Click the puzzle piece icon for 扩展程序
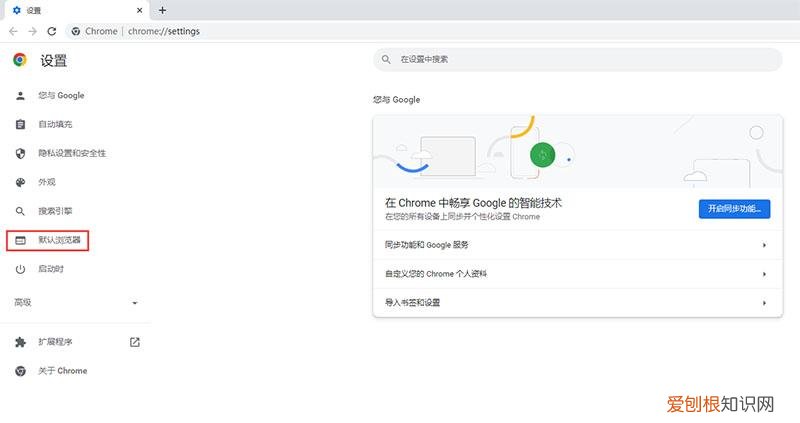 click(x=20, y=342)
